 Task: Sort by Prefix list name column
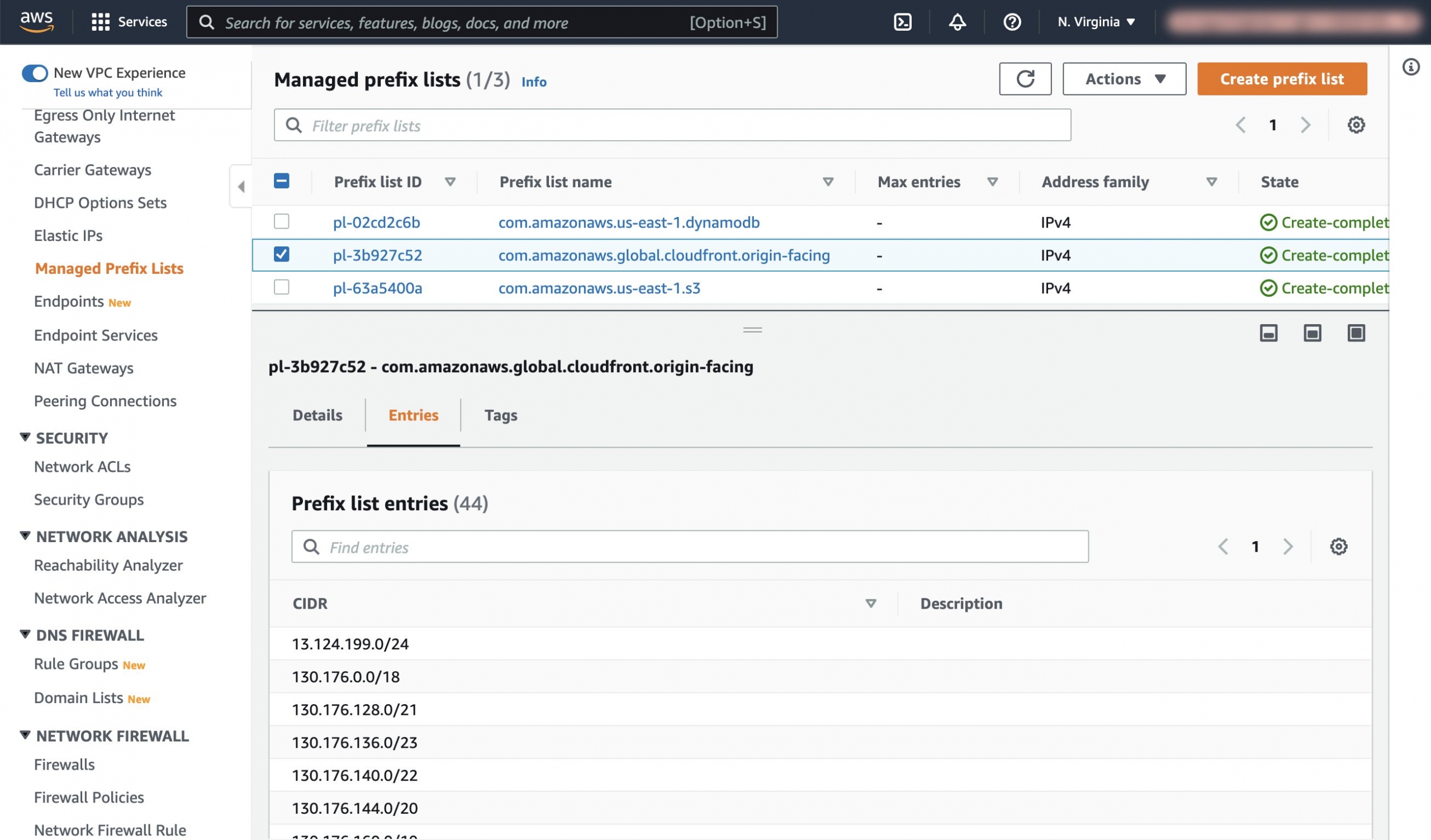[828, 182]
